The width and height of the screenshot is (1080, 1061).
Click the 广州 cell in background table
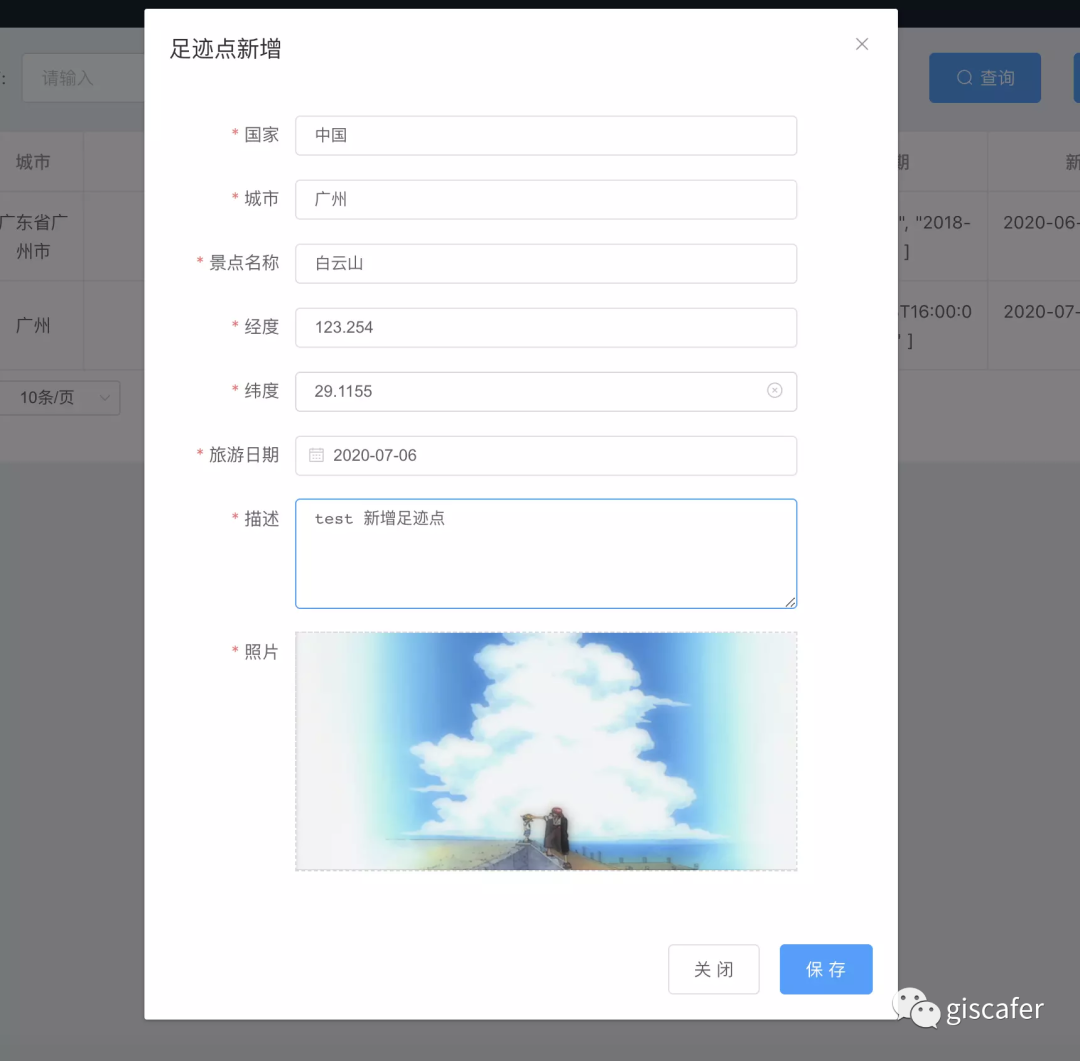[x=33, y=325]
